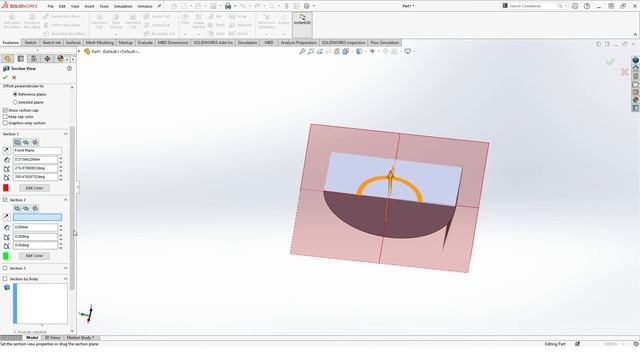The width and height of the screenshot is (640, 360).
Task: Accept Section View with green checkmark in panel
Action: [5, 77]
